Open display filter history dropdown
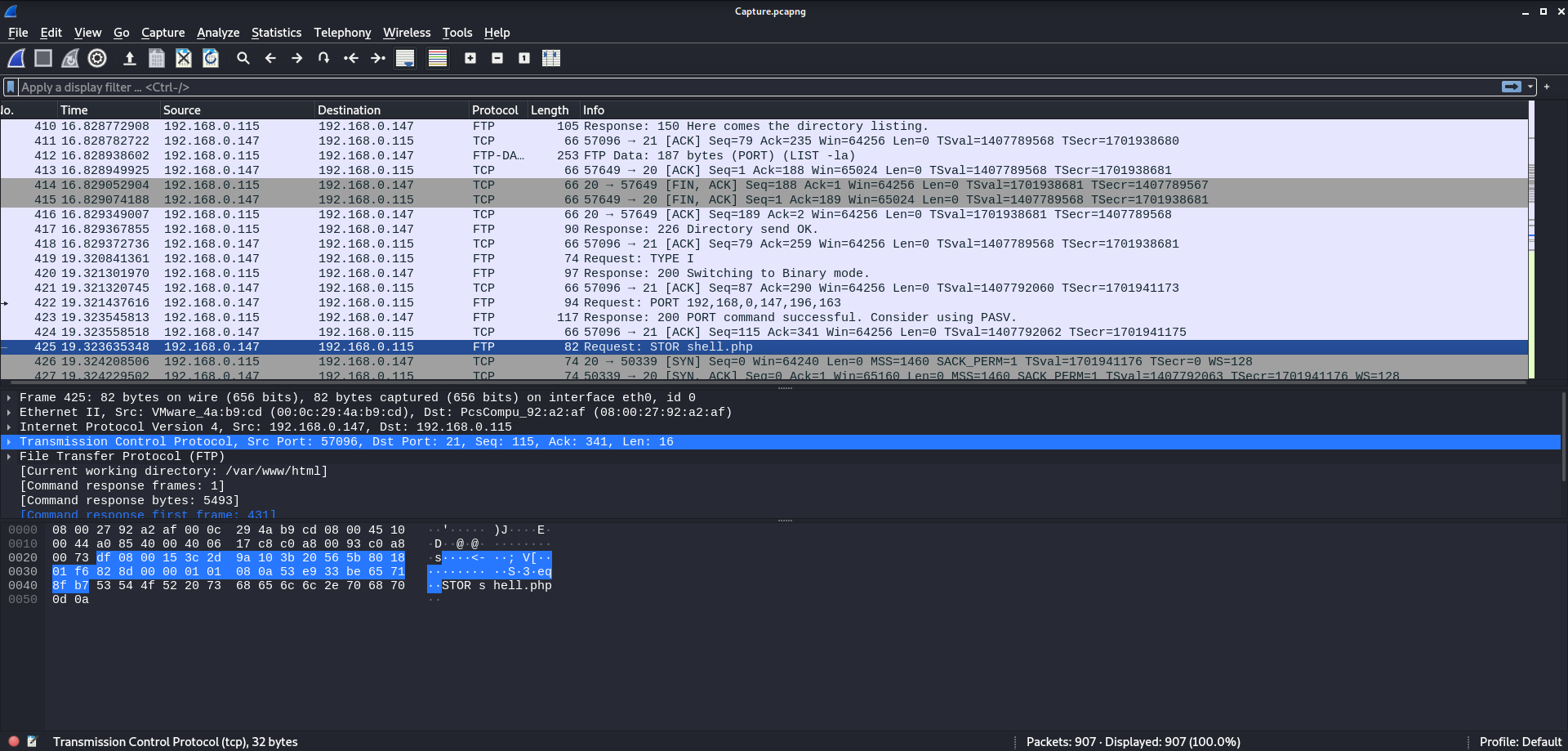This screenshot has height=751, width=1568. 1530,87
